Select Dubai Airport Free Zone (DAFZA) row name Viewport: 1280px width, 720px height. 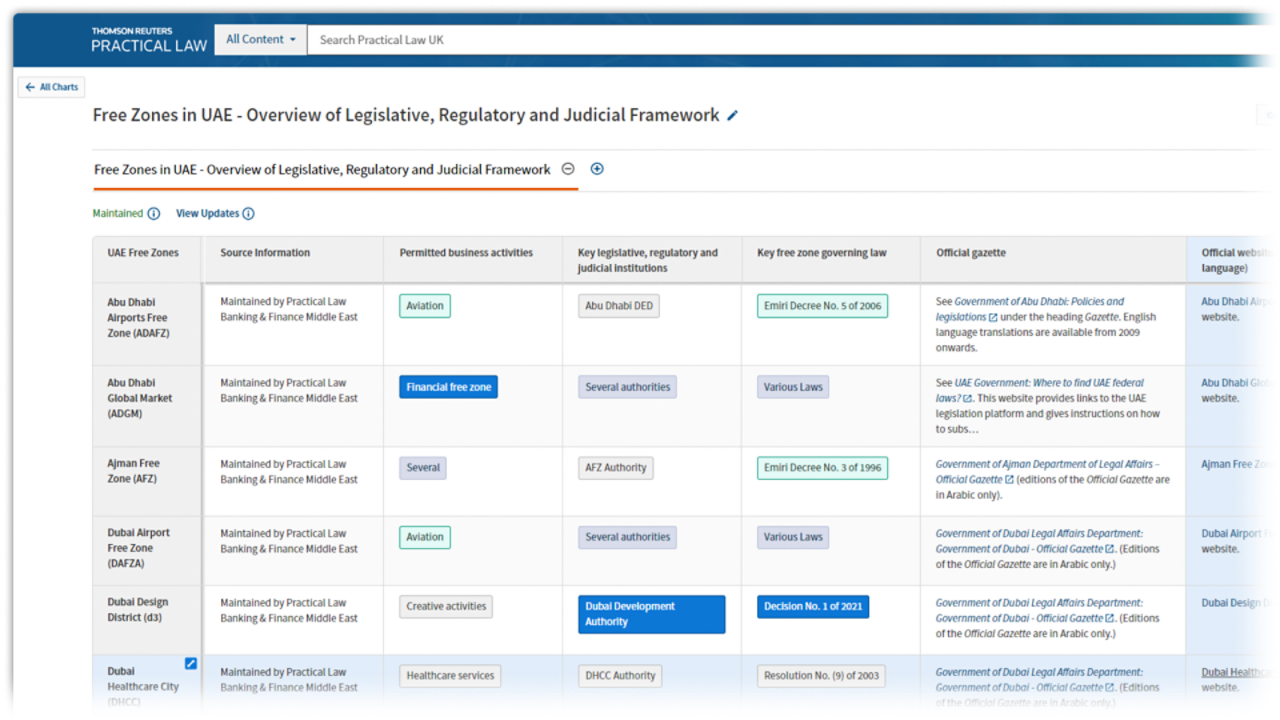tap(139, 548)
